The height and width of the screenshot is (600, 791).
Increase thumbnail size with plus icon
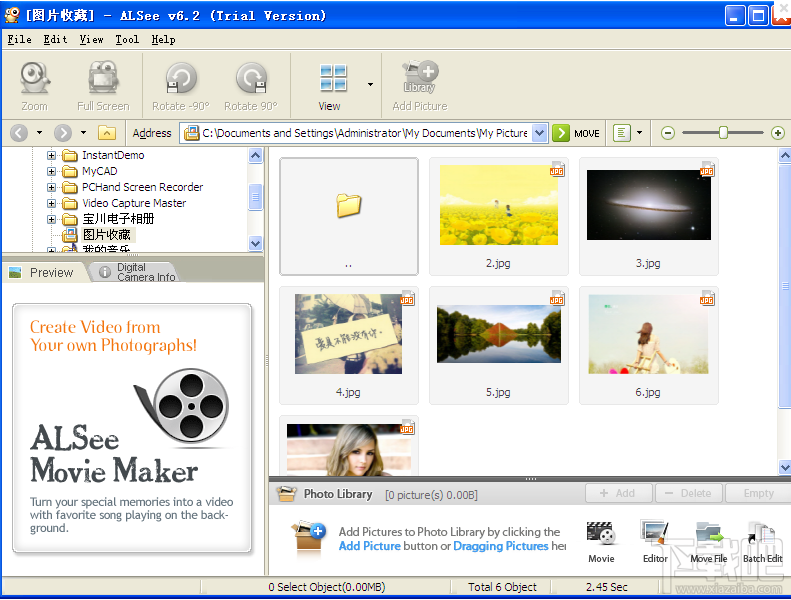coord(778,133)
